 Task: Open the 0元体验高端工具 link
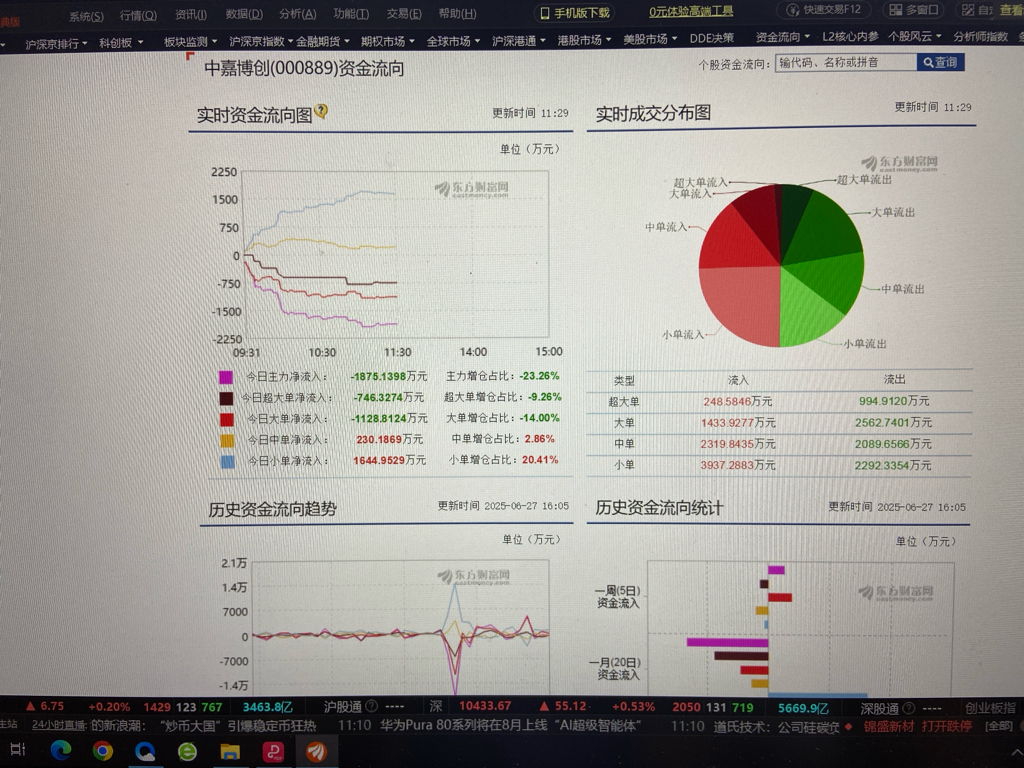[691, 12]
